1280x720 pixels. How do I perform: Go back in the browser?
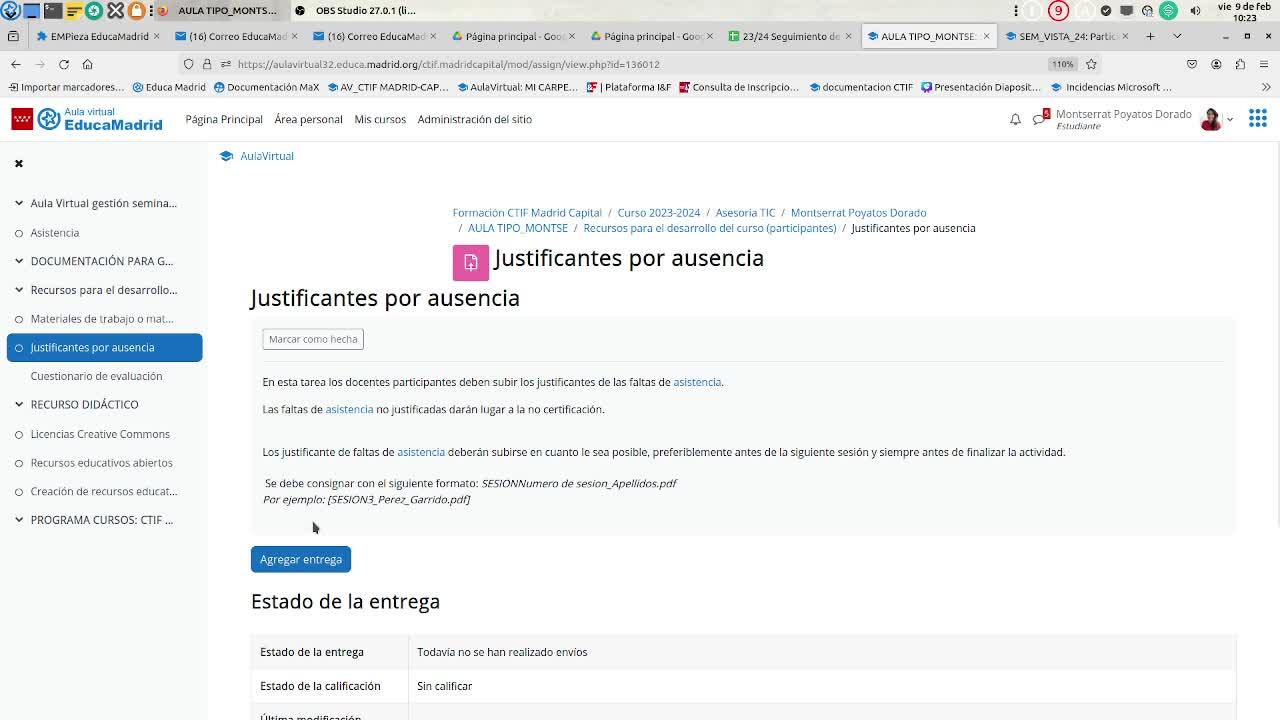16,64
